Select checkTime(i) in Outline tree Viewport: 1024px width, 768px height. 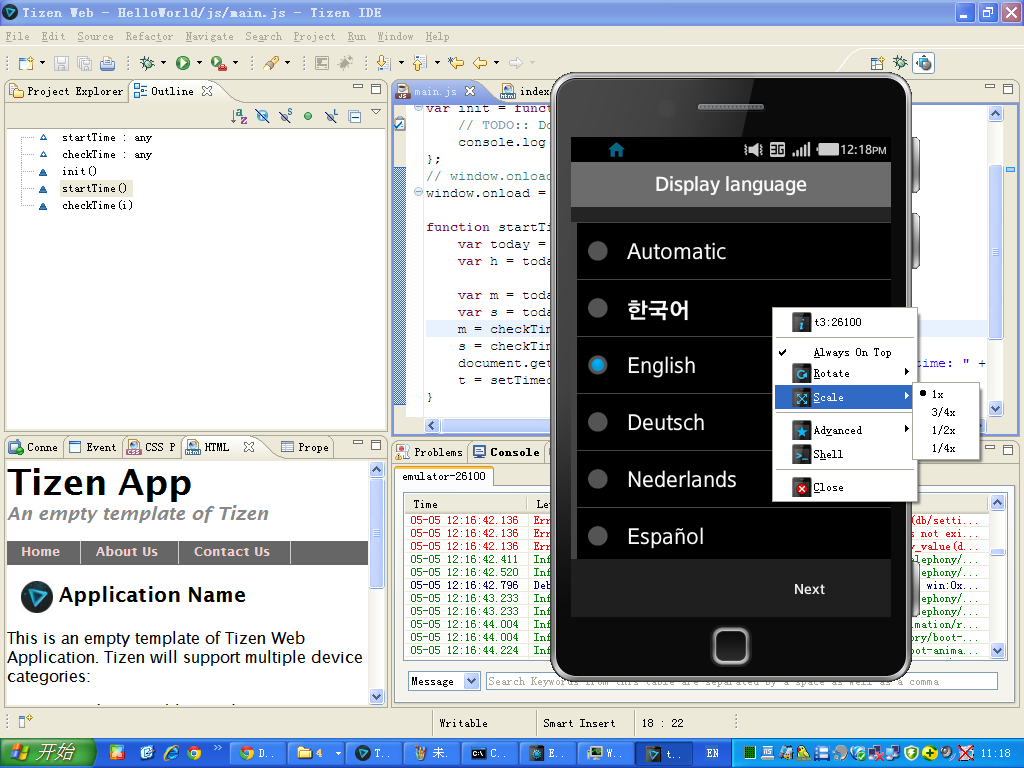point(97,206)
